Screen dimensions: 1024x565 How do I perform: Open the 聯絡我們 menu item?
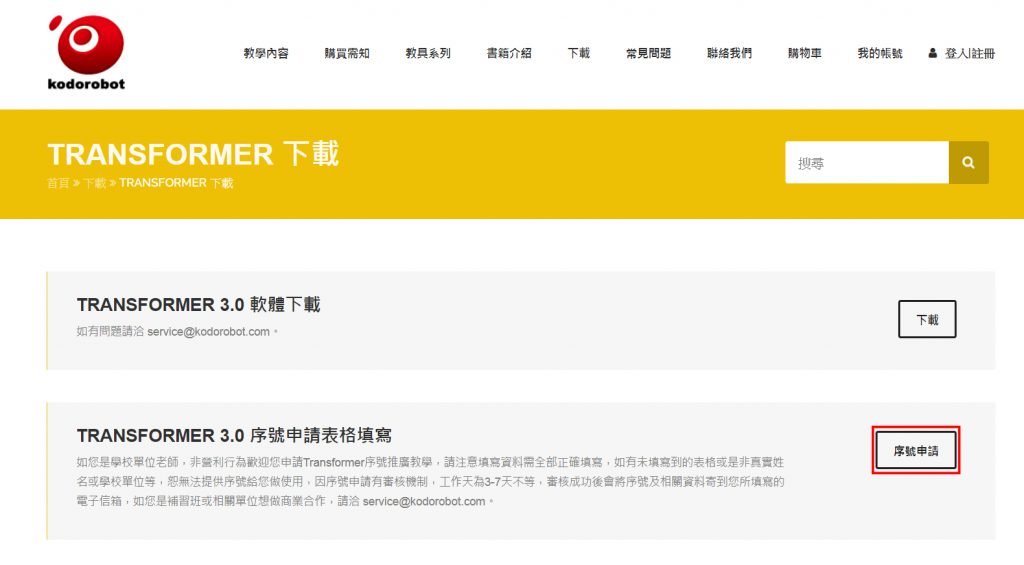pos(729,53)
